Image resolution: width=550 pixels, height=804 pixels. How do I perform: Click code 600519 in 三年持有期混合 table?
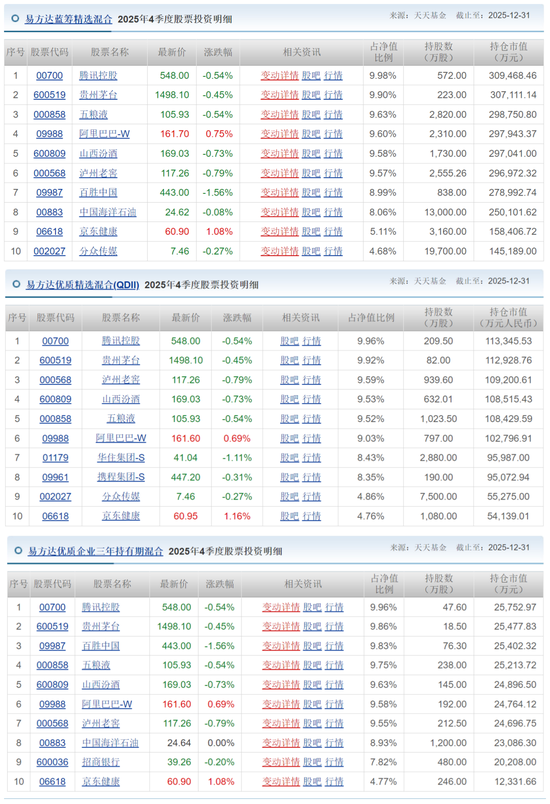(x=52, y=627)
